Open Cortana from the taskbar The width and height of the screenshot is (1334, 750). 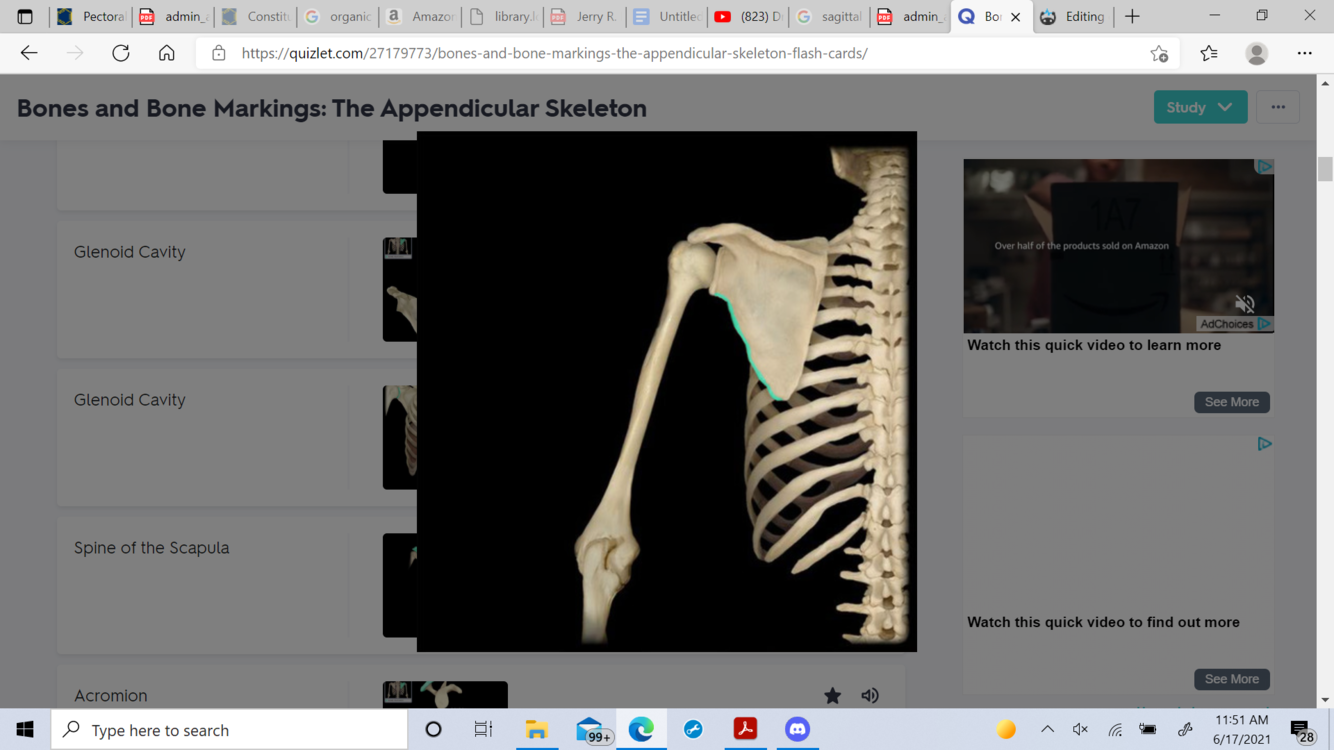(x=433, y=730)
